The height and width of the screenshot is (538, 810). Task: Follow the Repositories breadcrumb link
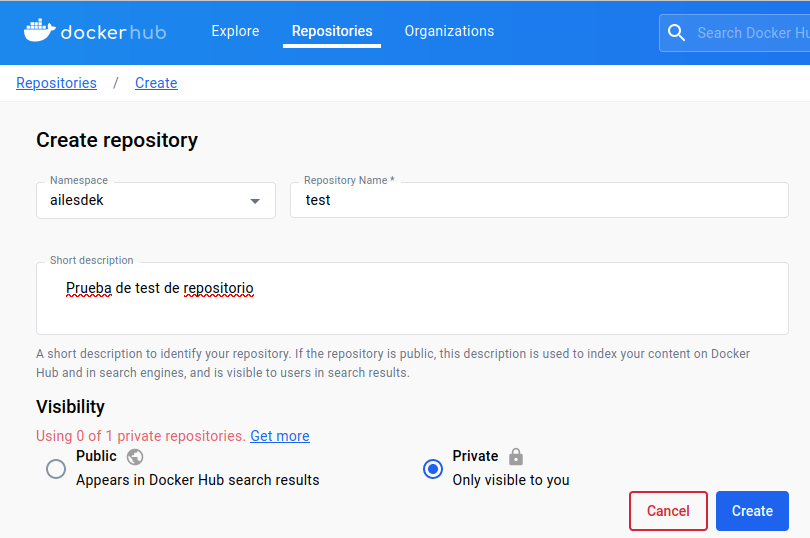(56, 83)
